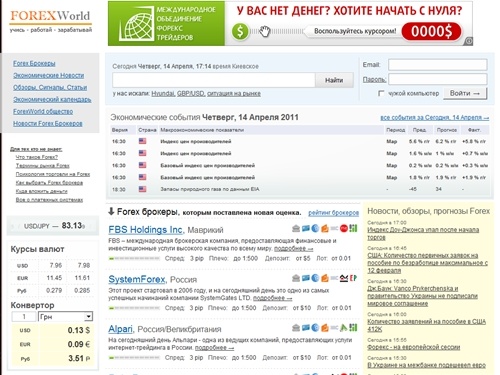The image size is (500, 375).
Task: Click the Войти login button
Action: [x=465, y=93]
